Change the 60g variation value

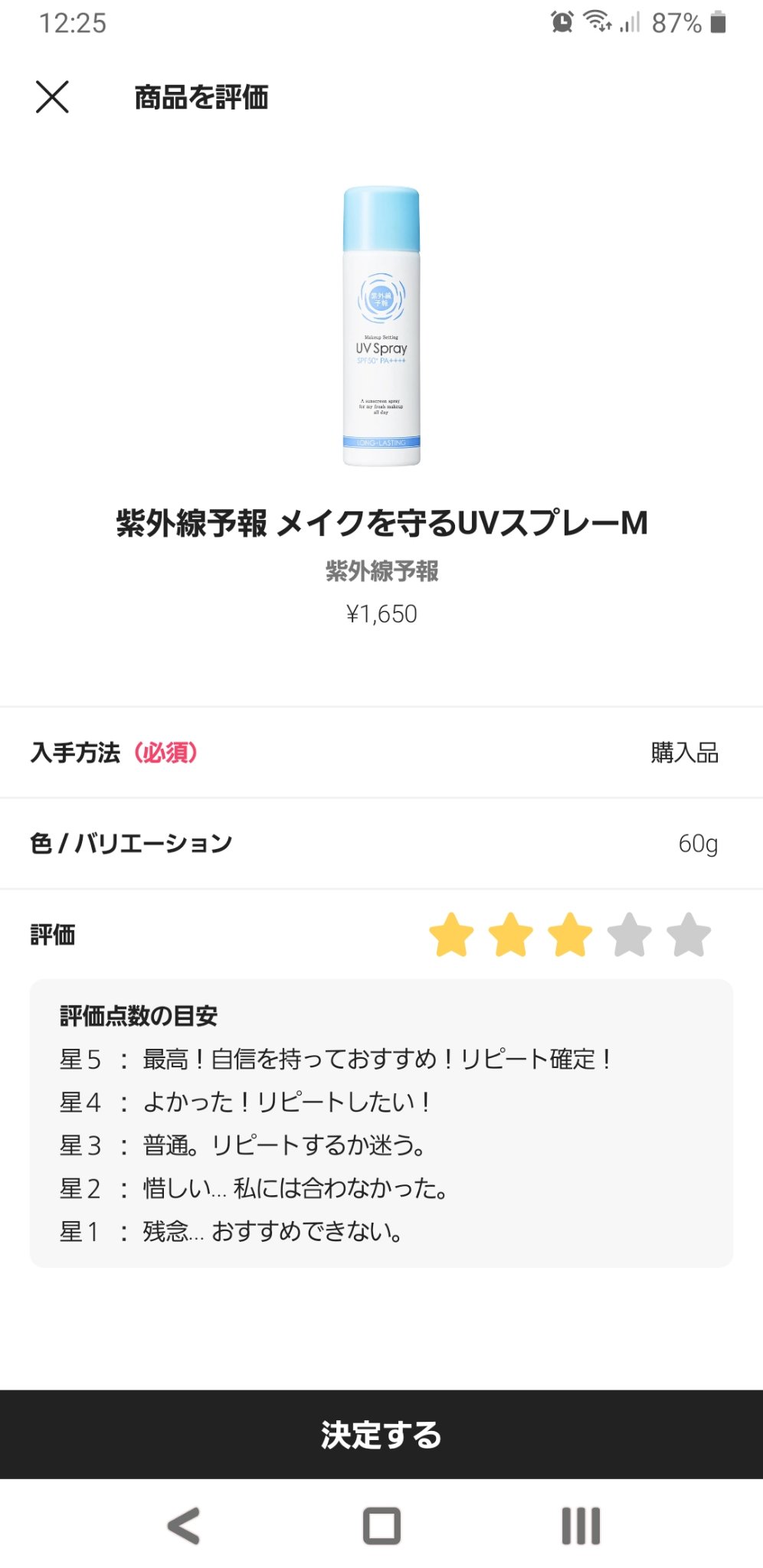pos(697,843)
